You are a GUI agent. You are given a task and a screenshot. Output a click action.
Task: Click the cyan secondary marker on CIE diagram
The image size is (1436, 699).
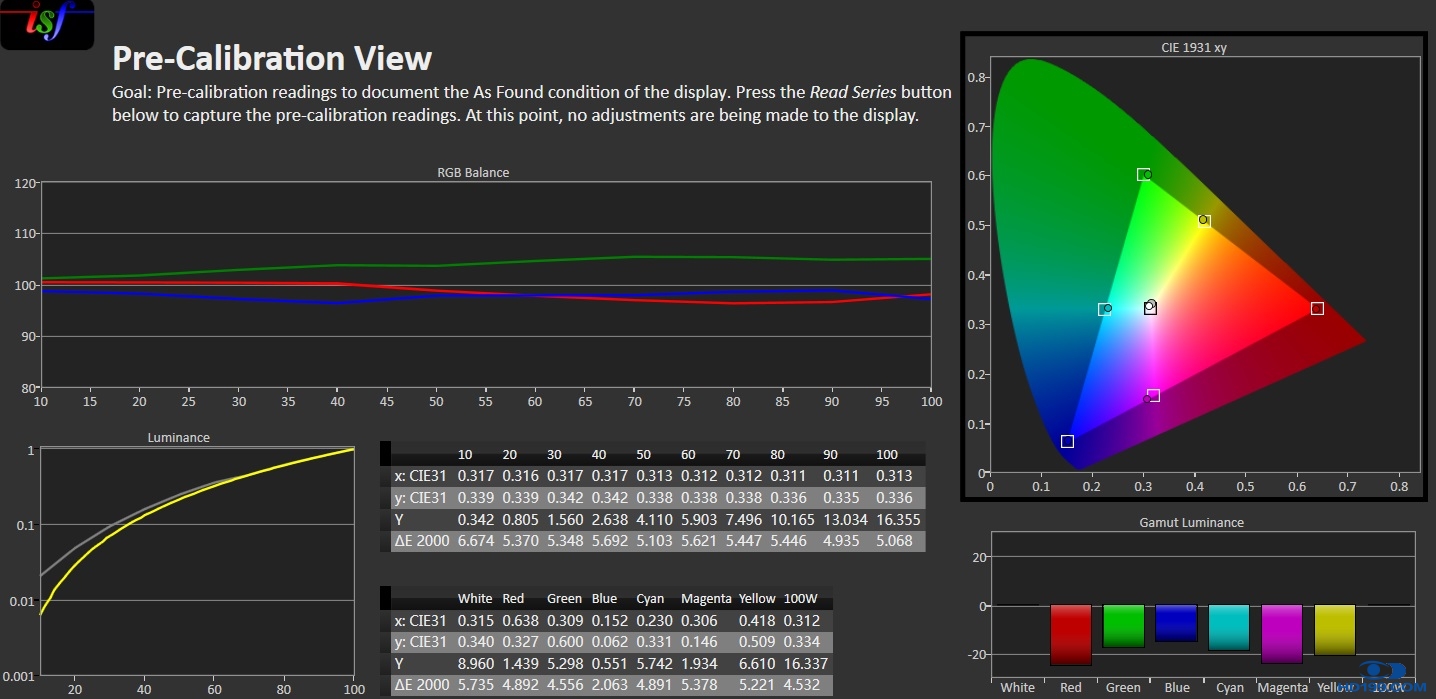click(x=1104, y=309)
